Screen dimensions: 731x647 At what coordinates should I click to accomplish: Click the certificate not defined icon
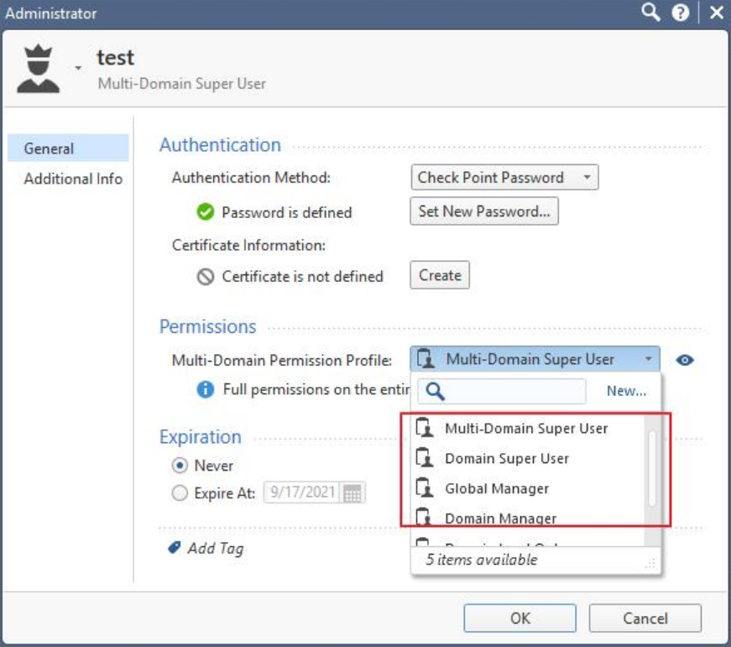coord(205,276)
